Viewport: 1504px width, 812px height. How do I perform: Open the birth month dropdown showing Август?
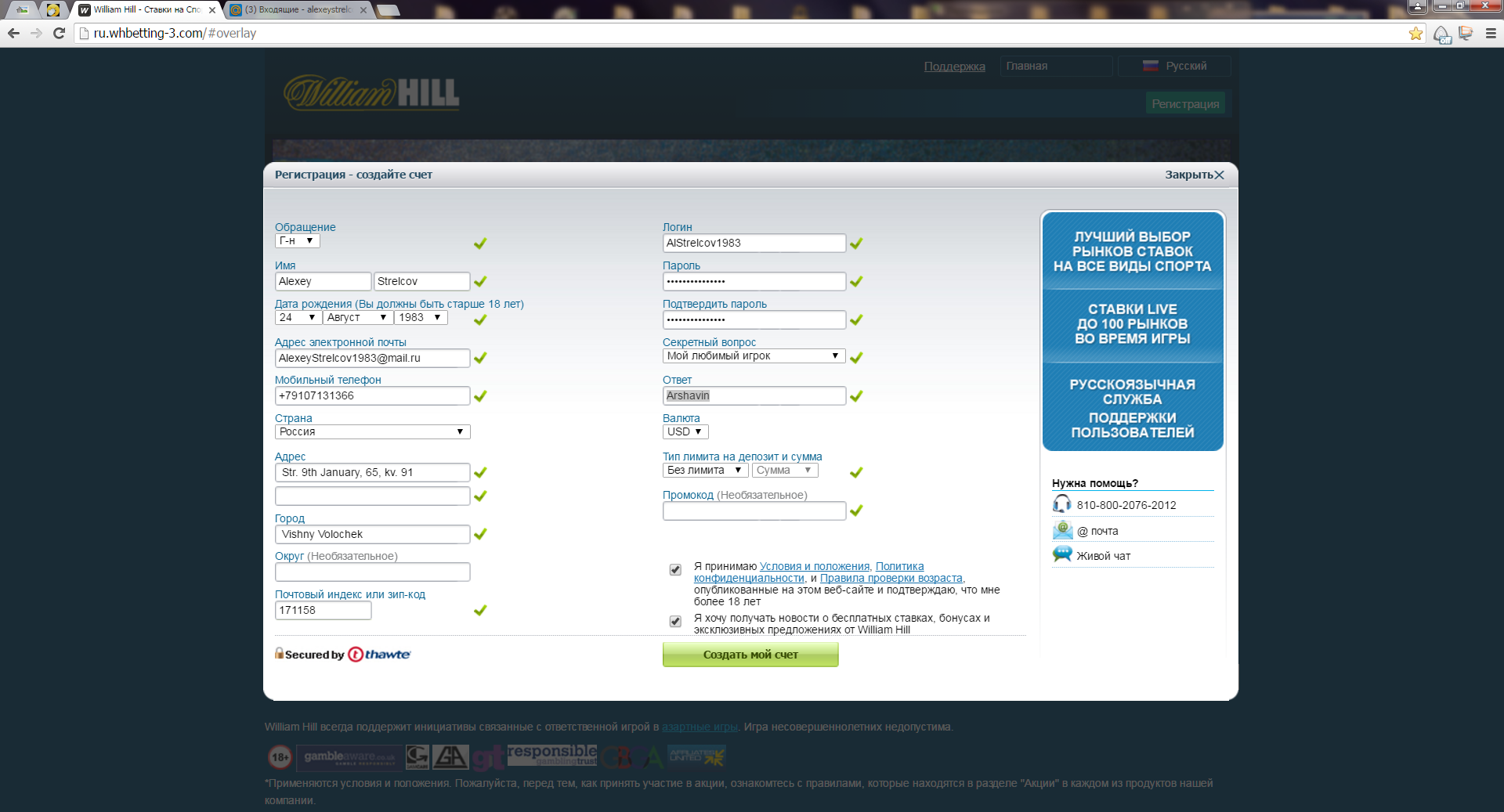[x=357, y=318]
